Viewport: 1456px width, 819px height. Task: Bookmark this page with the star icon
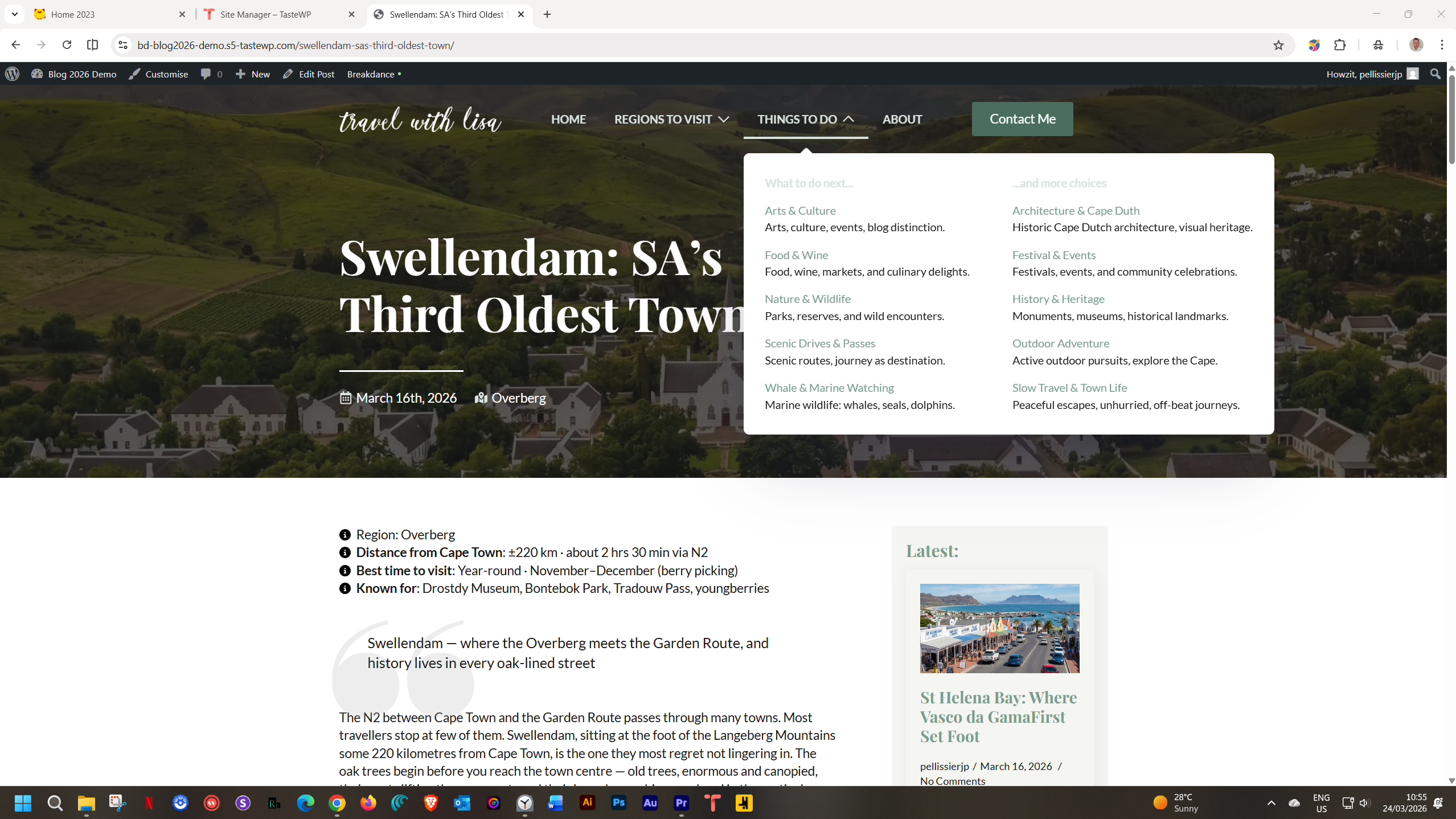coord(1278,45)
